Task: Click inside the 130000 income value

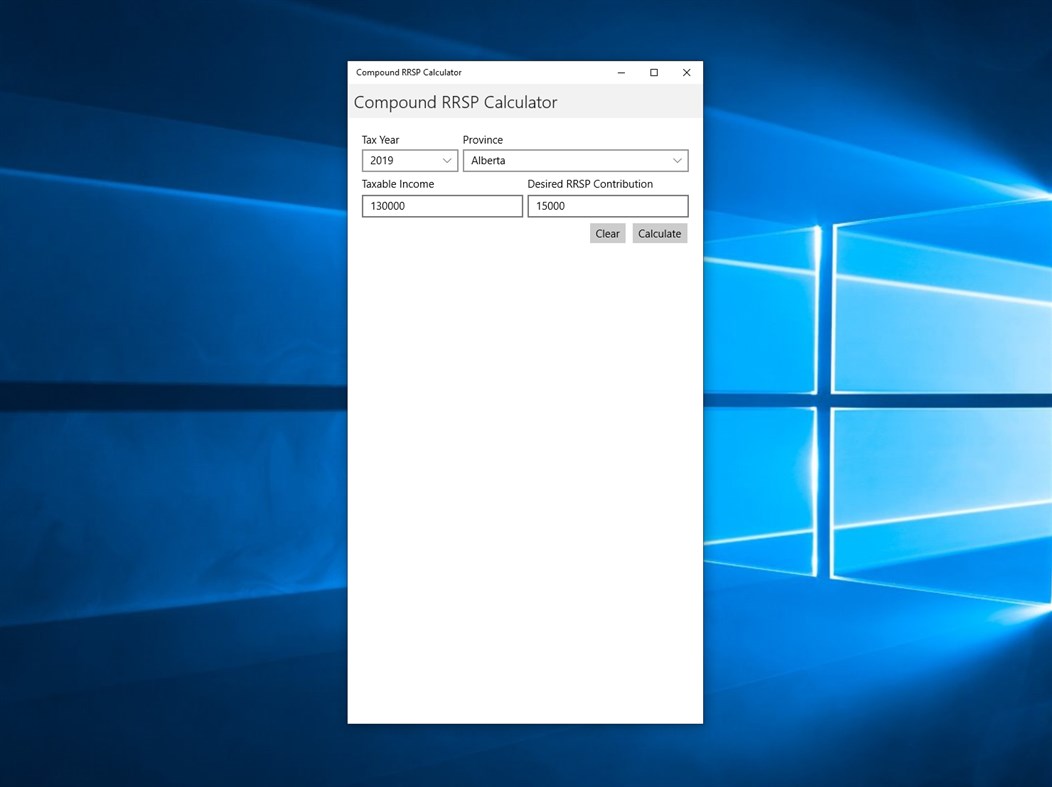Action: click(390, 206)
